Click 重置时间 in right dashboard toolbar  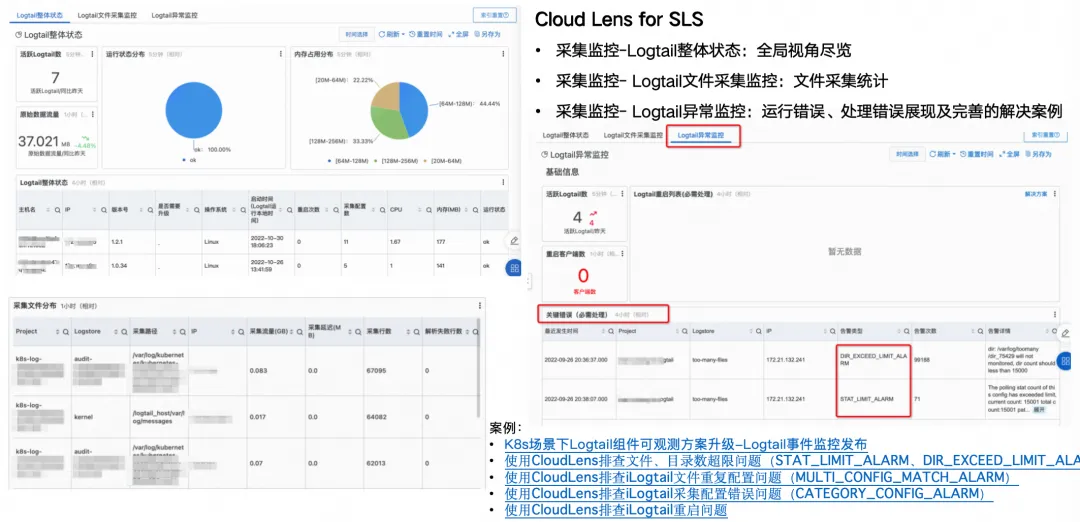coord(977,155)
